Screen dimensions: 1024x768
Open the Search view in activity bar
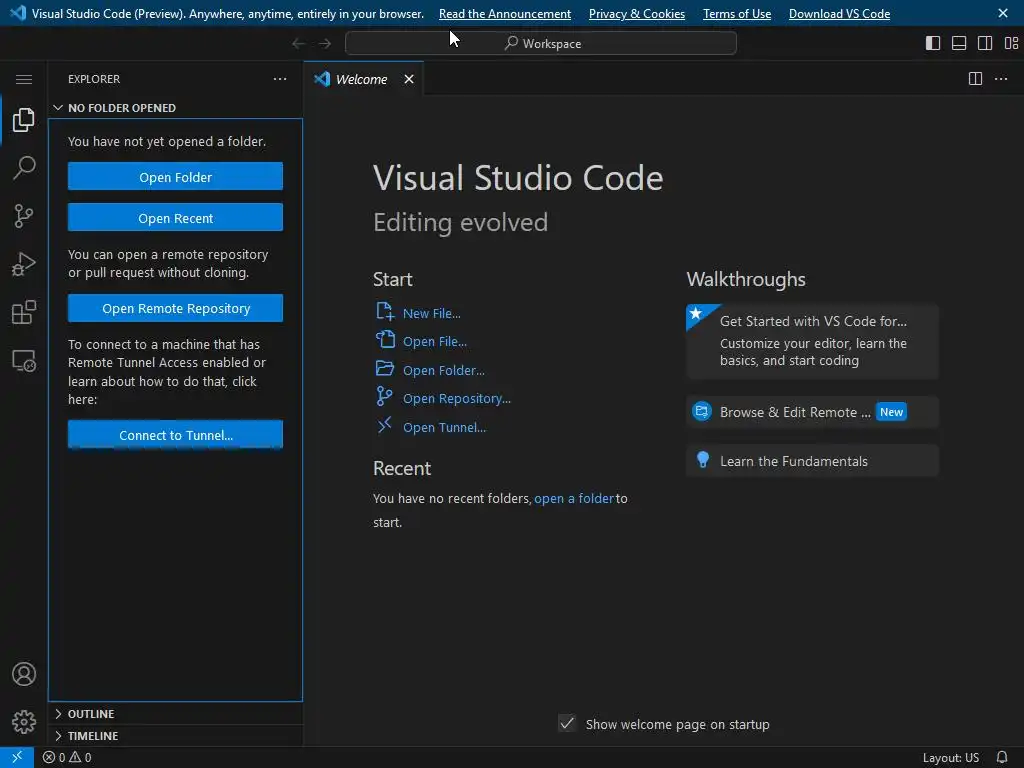24,167
